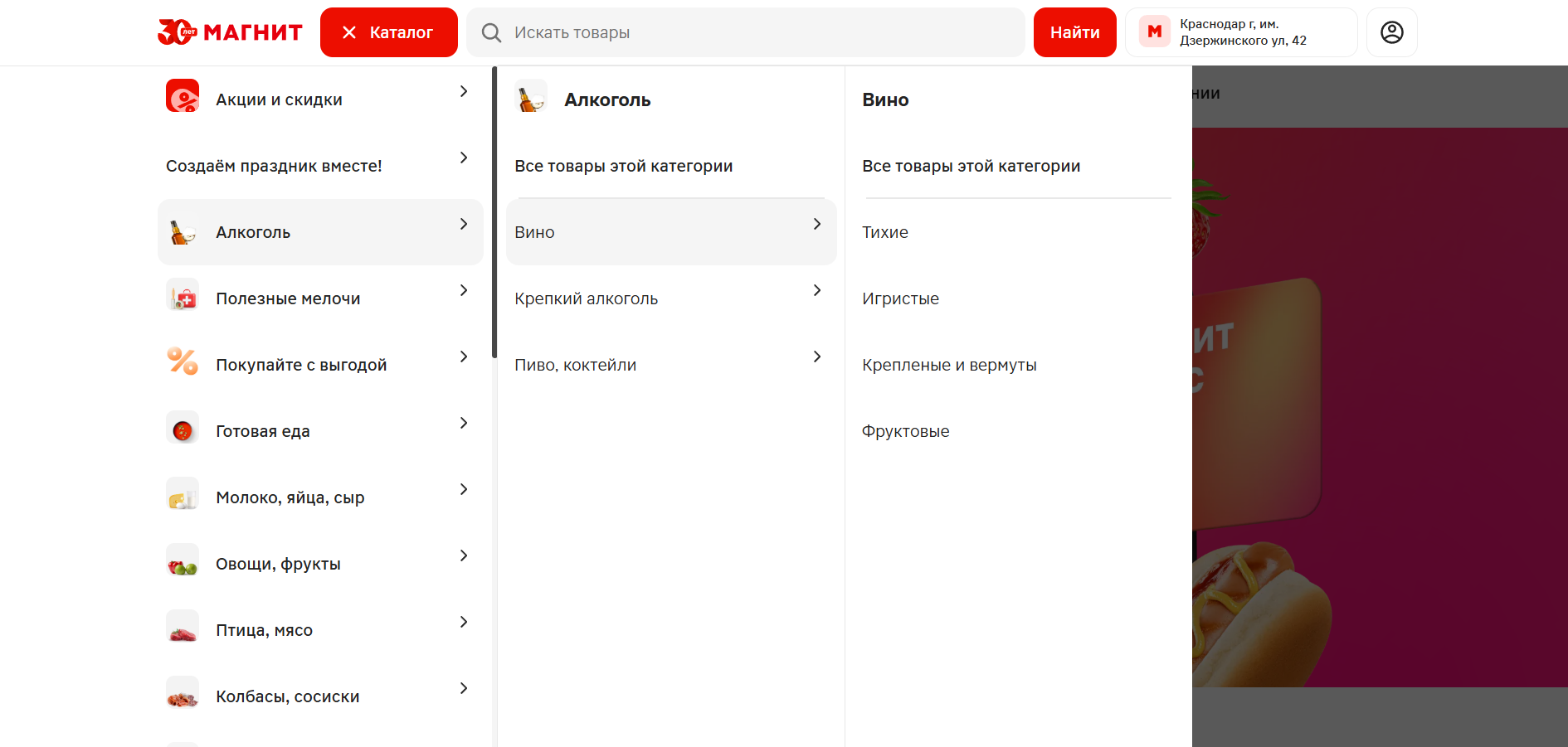The image size is (1568, 747).
Task: Expand Пиво, коктейли chevron
Action: point(817,357)
